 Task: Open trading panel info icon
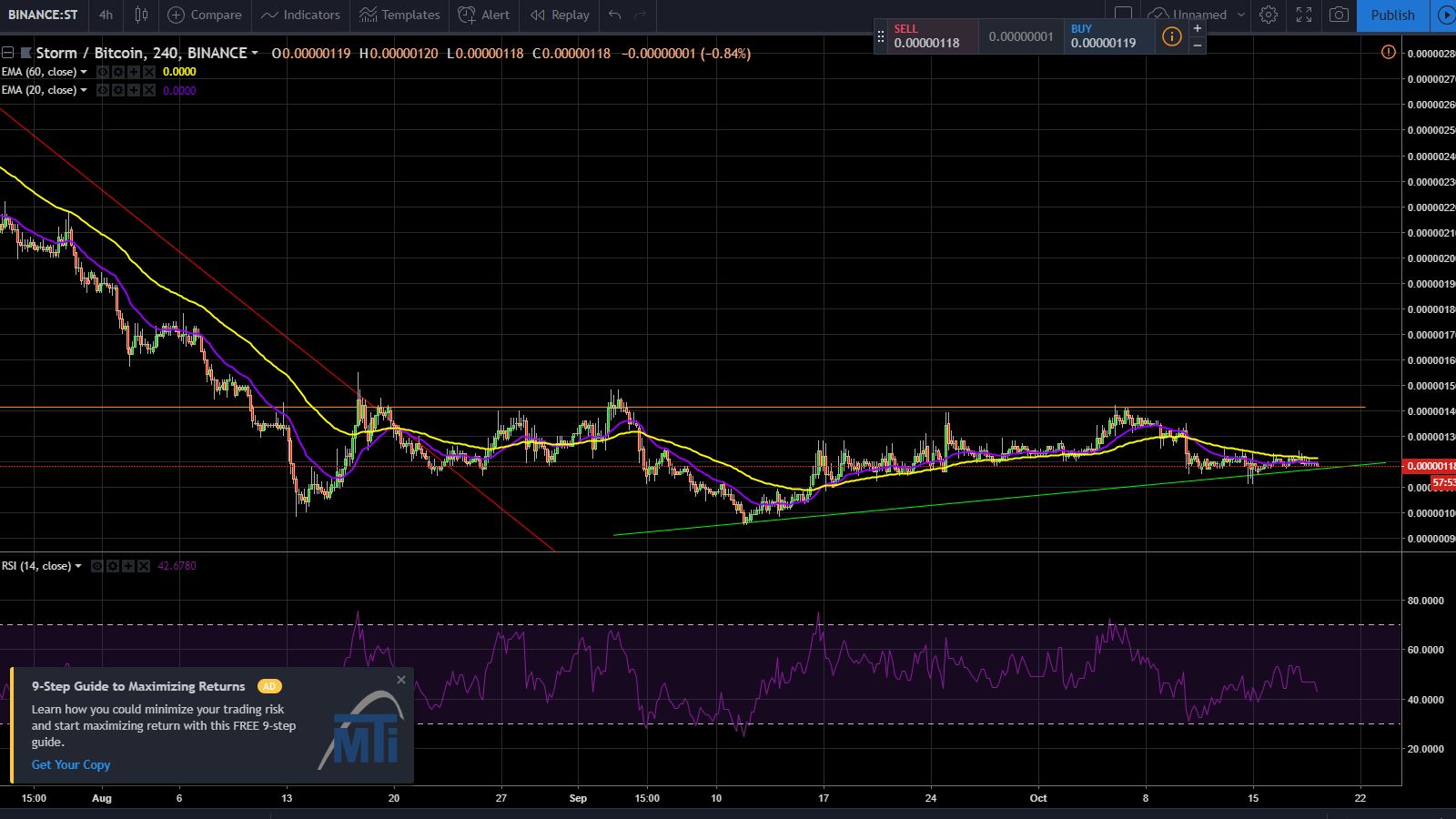click(1172, 36)
